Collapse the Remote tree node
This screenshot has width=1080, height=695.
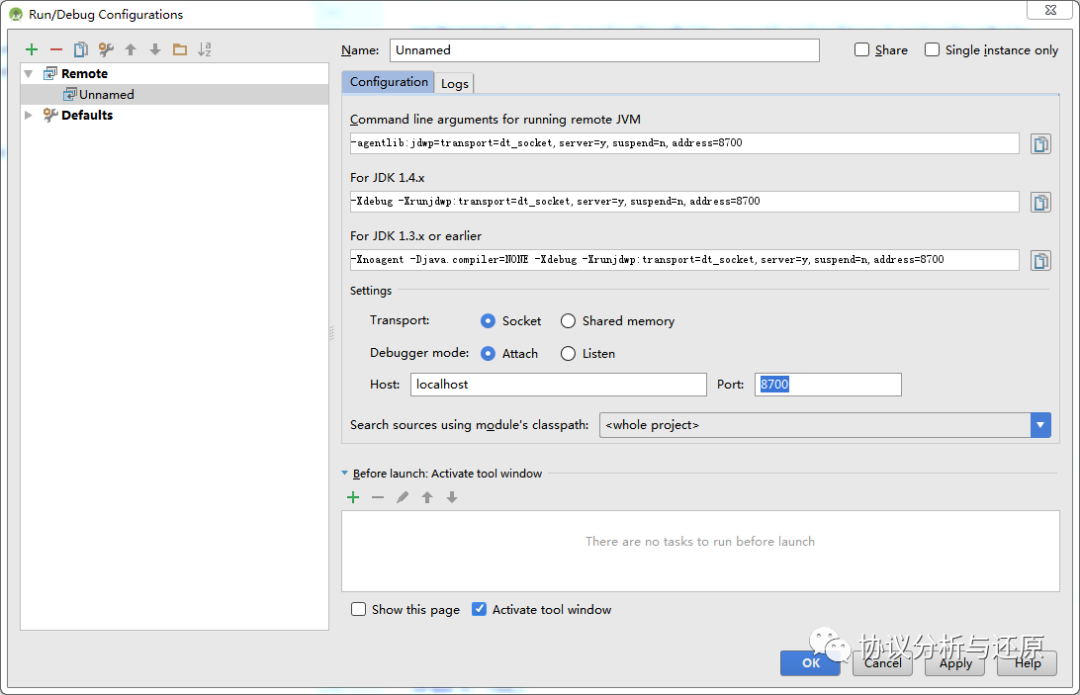coord(28,74)
